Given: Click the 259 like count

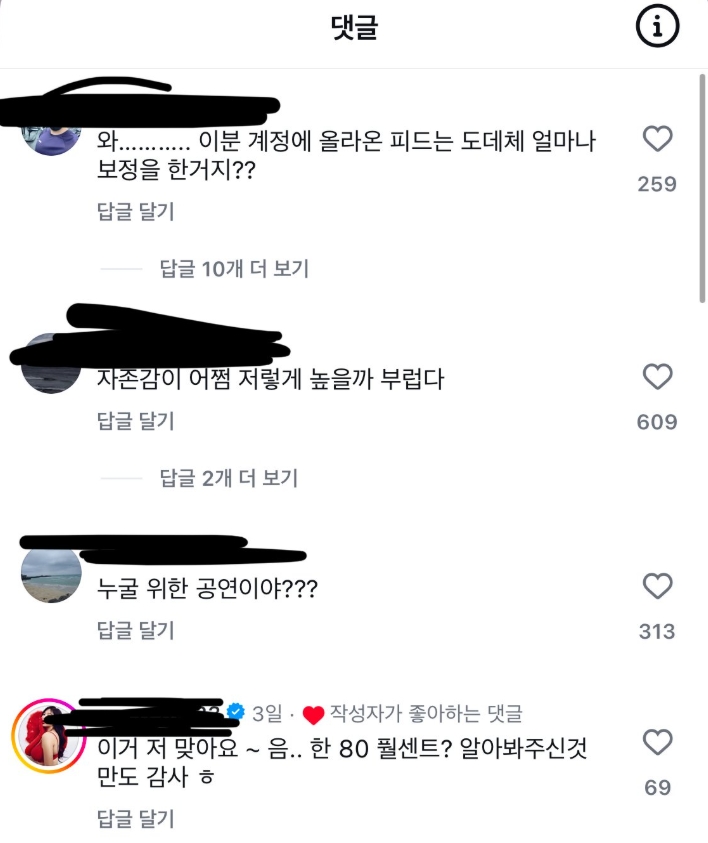Looking at the screenshot, I should (x=657, y=184).
